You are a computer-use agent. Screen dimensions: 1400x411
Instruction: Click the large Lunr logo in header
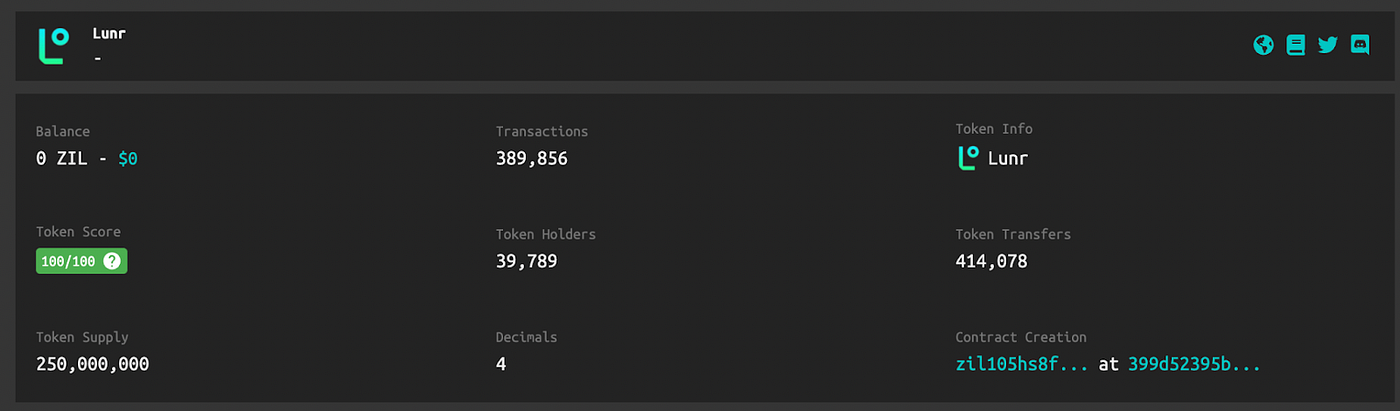tap(54, 46)
